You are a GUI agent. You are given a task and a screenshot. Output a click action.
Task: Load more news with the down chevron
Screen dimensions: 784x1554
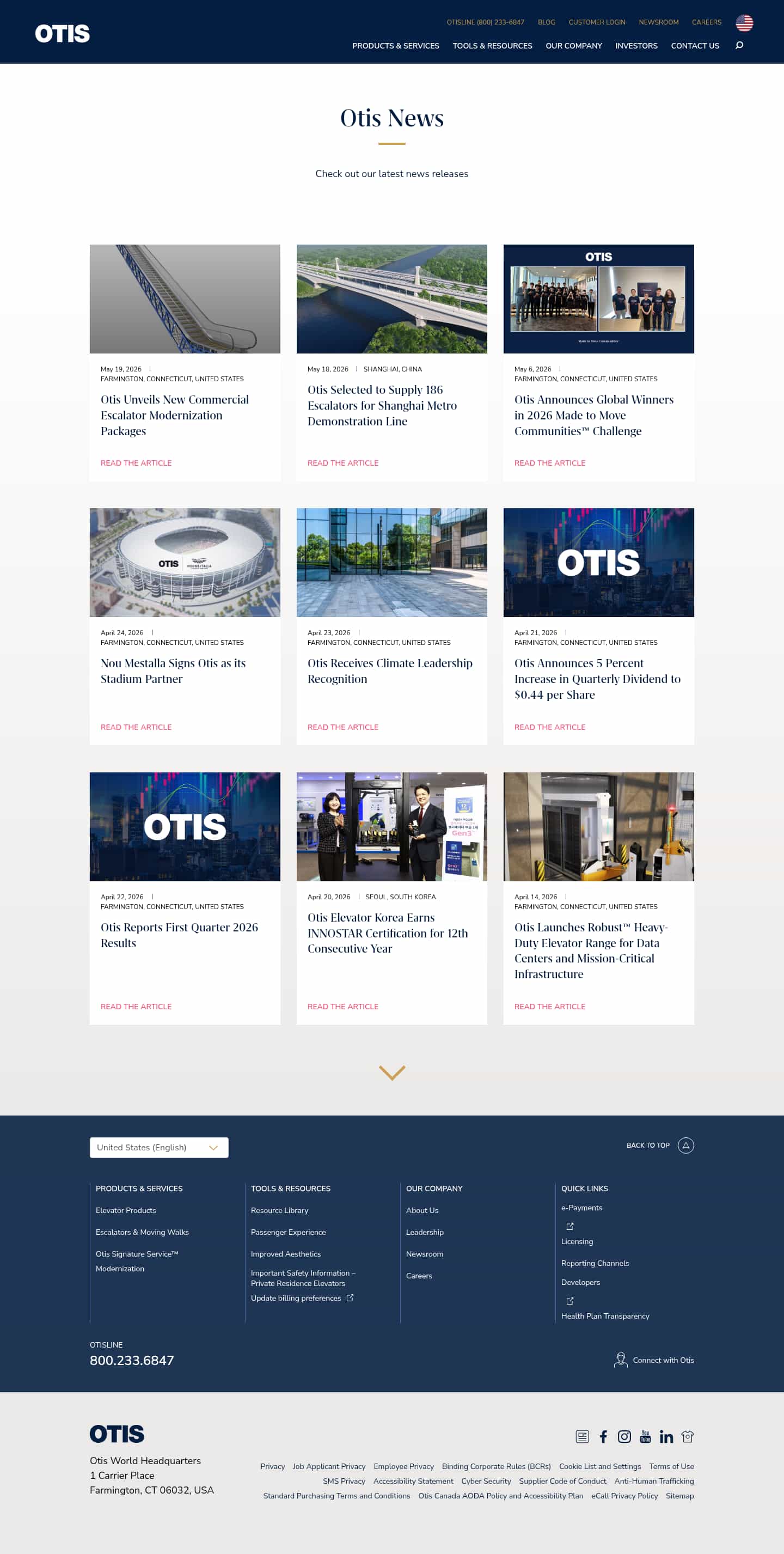click(392, 1072)
